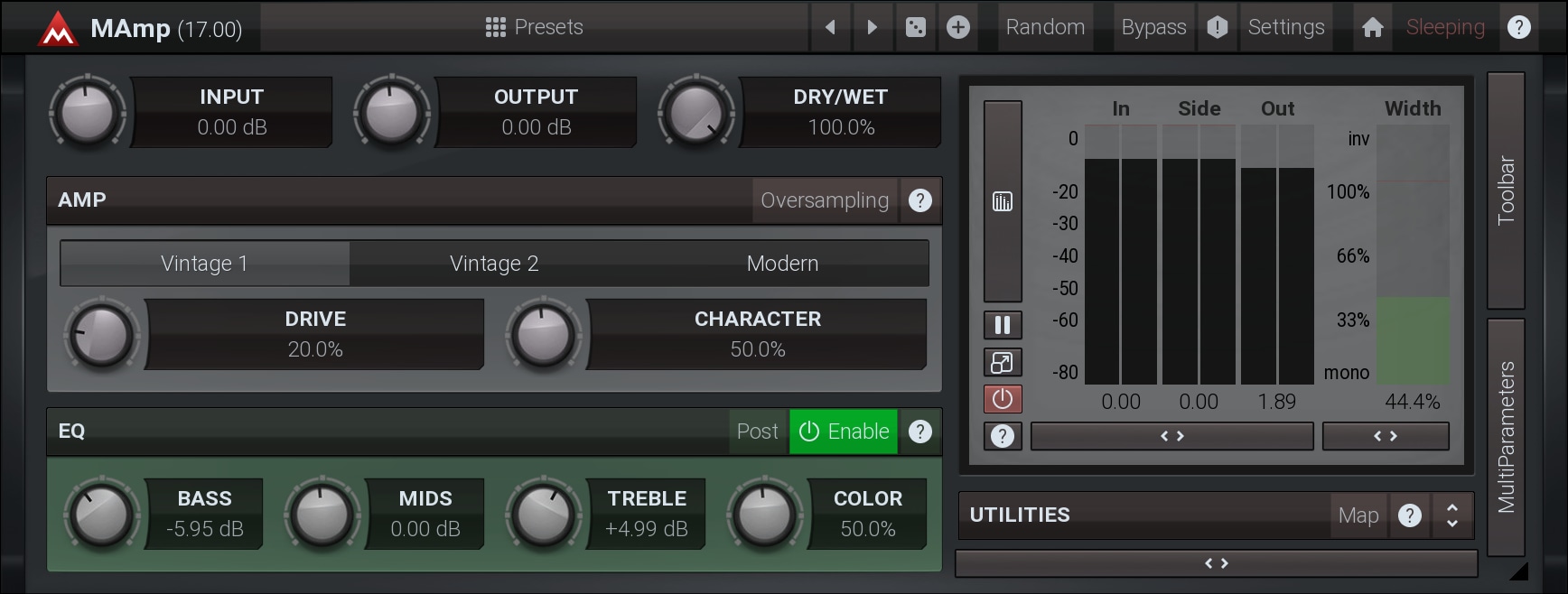Open the Settings button
1568x594 pixels.
tap(1285, 27)
